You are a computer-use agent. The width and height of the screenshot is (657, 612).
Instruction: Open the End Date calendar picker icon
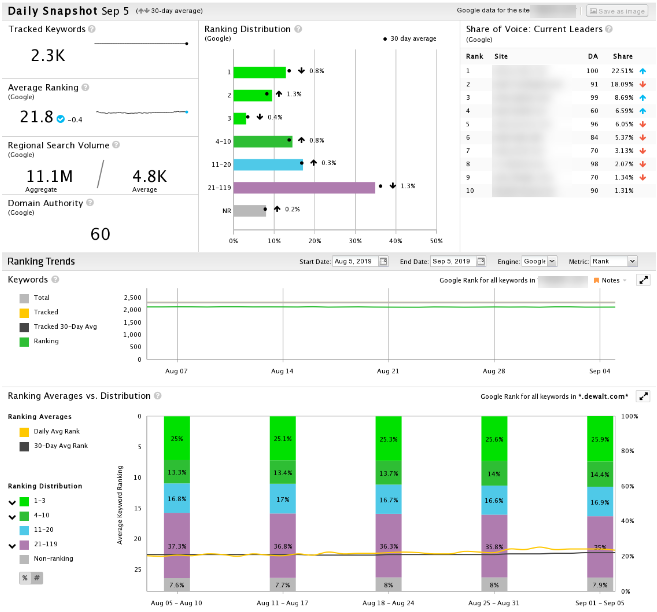[480, 262]
